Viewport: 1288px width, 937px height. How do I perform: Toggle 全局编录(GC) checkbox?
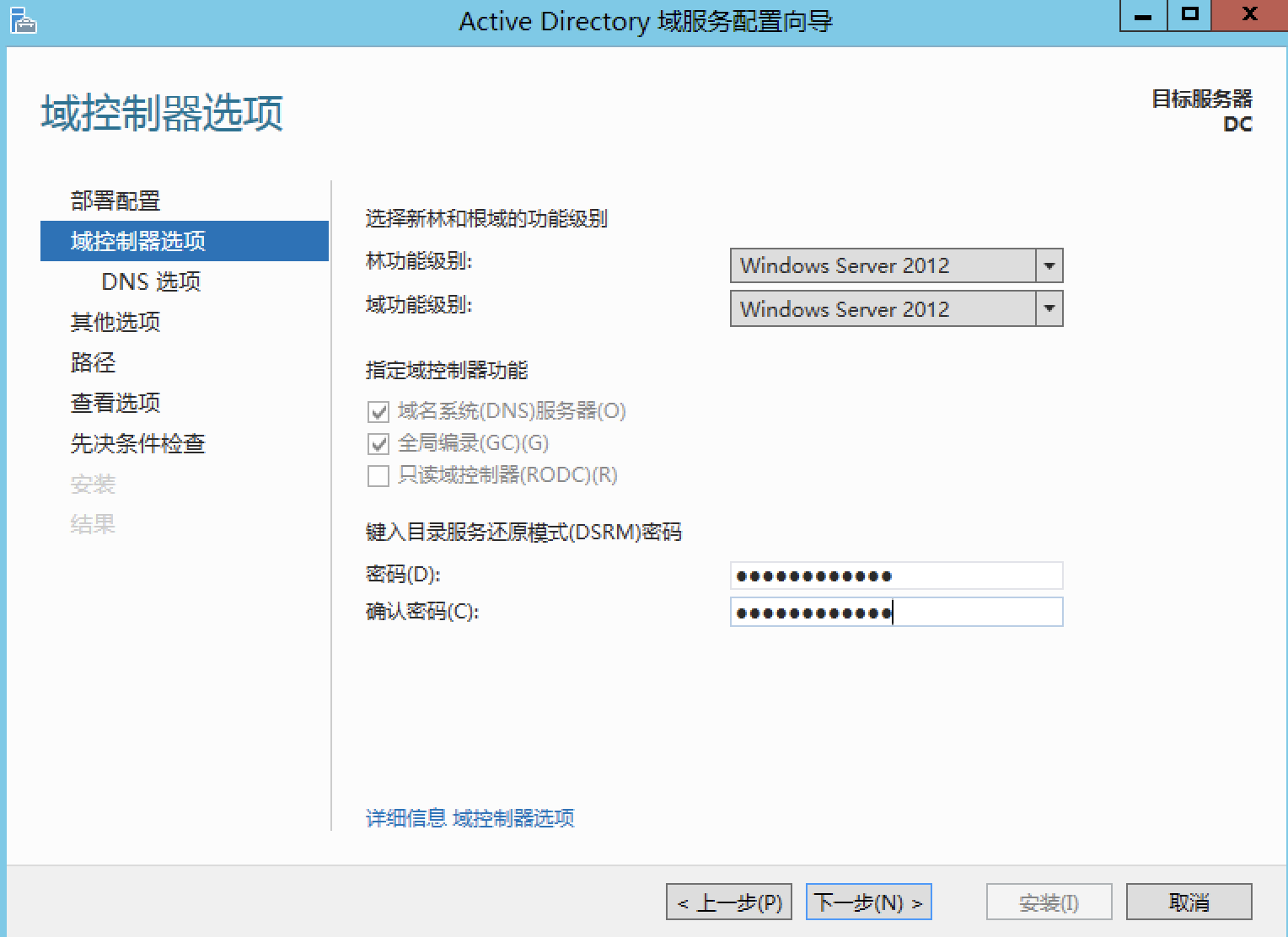pyautogui.click(x=378, y=444)
